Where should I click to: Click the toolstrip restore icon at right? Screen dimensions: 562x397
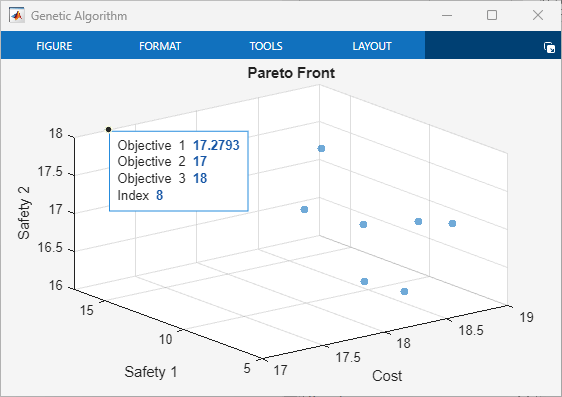pos(549,47)
